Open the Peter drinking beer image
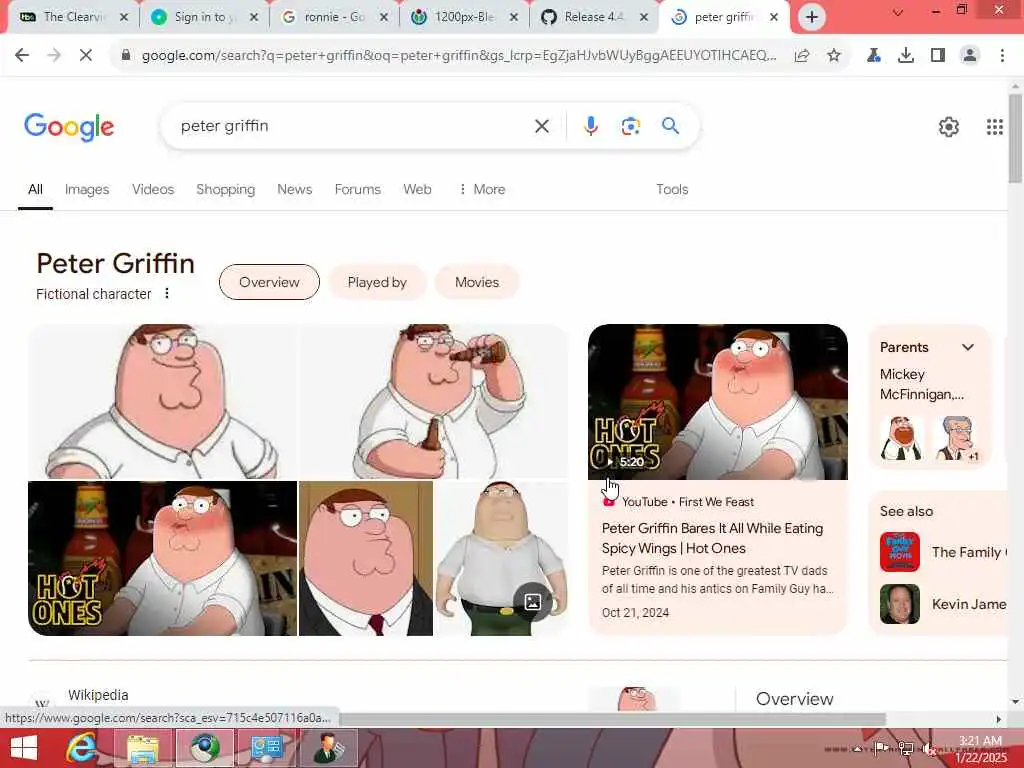This screenshot has height=768, width=1024. point(434,402)
